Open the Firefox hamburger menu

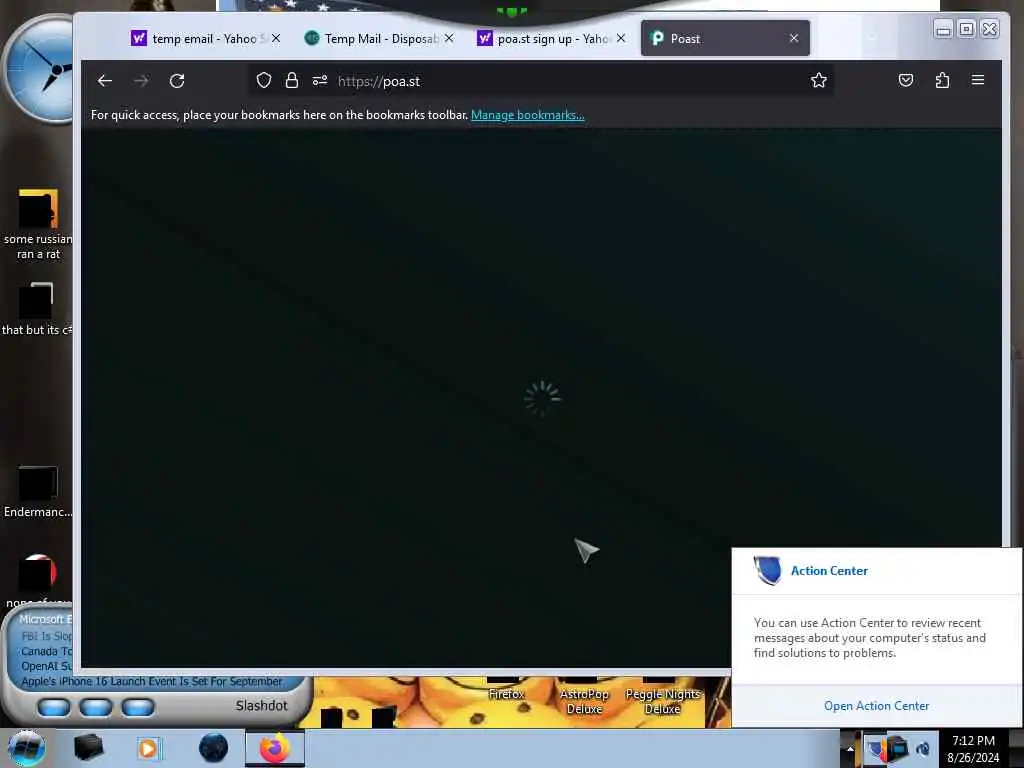tap(978, 80)
